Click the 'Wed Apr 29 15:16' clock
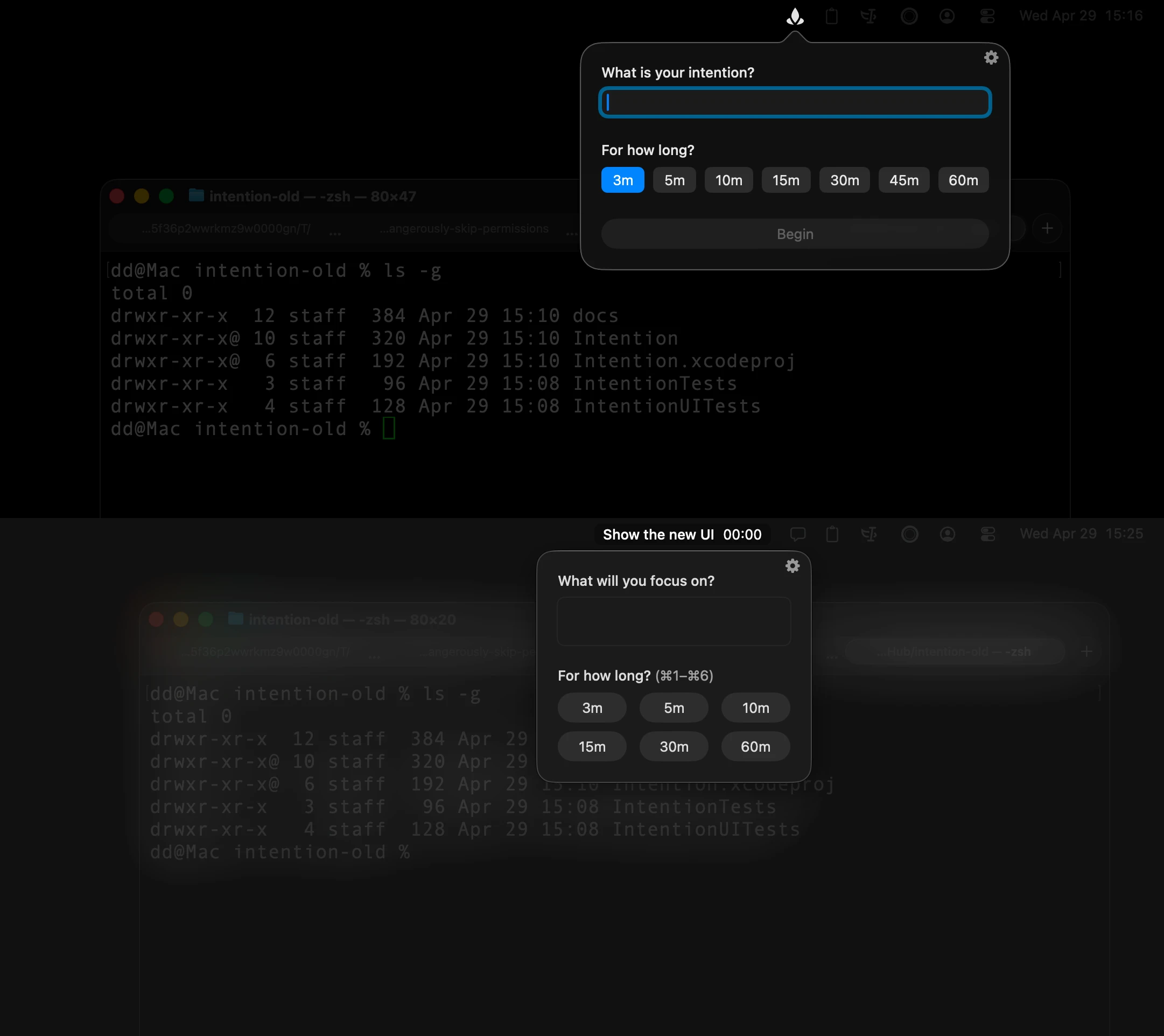 click(1081, 16)
